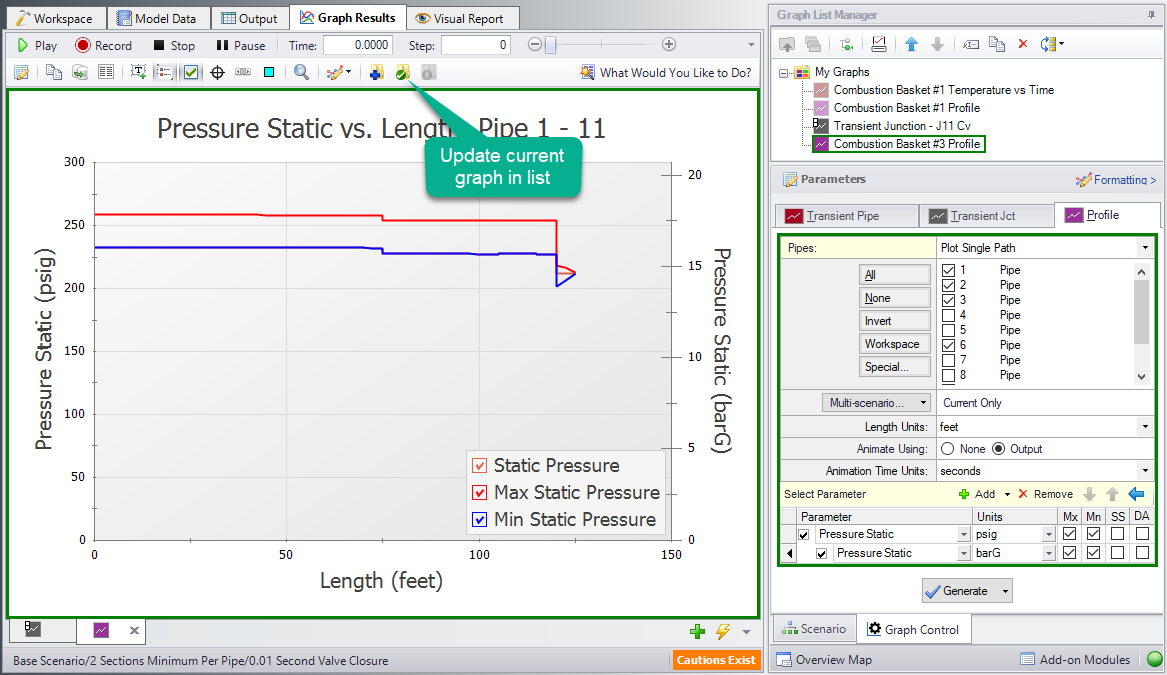This screenshot has width=1167, height=675.
Task: Click the Update current graph in list icon
Action: (x=402, y=72)
